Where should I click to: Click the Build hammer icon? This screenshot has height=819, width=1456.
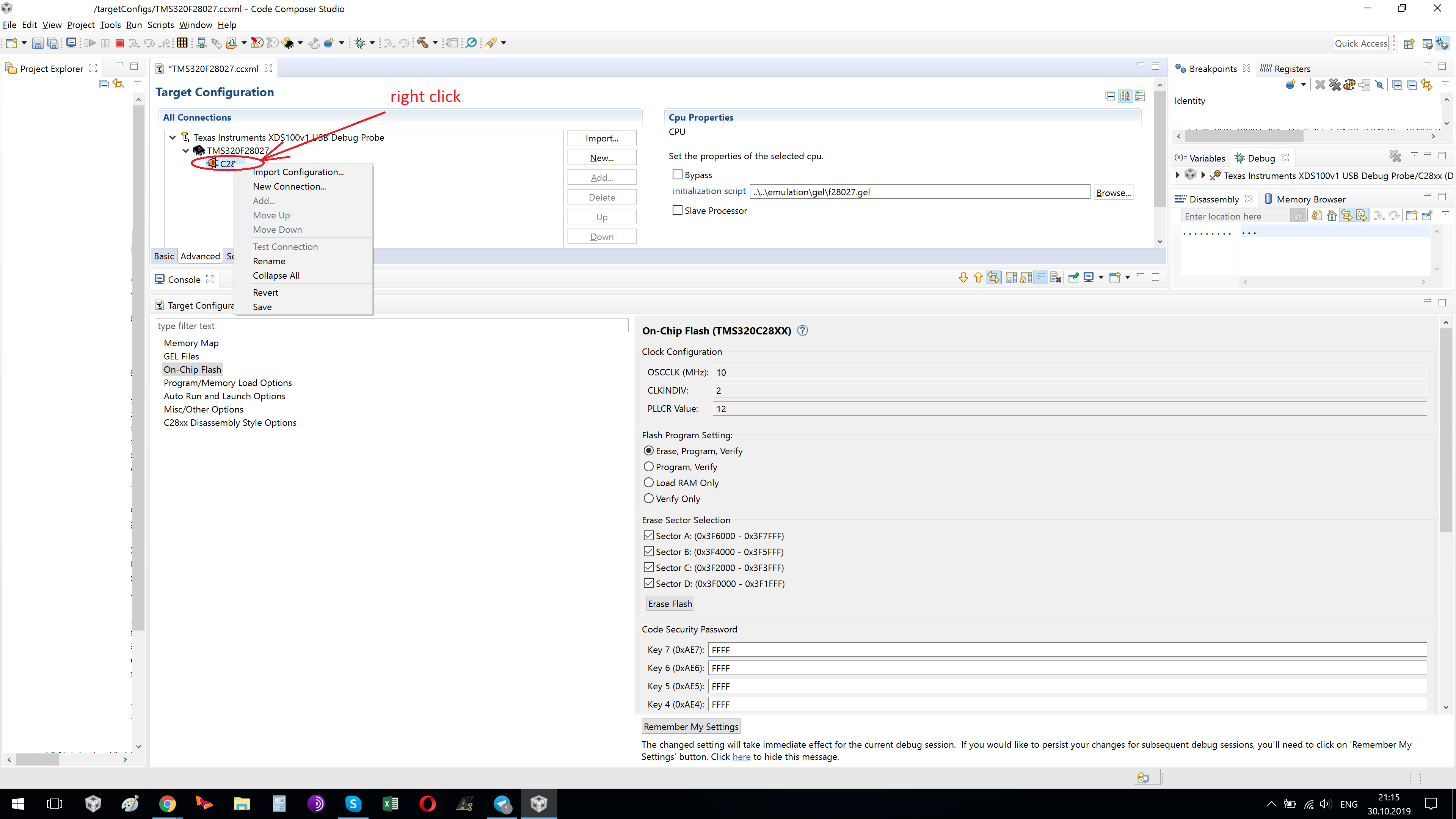(x=423, y=43)
